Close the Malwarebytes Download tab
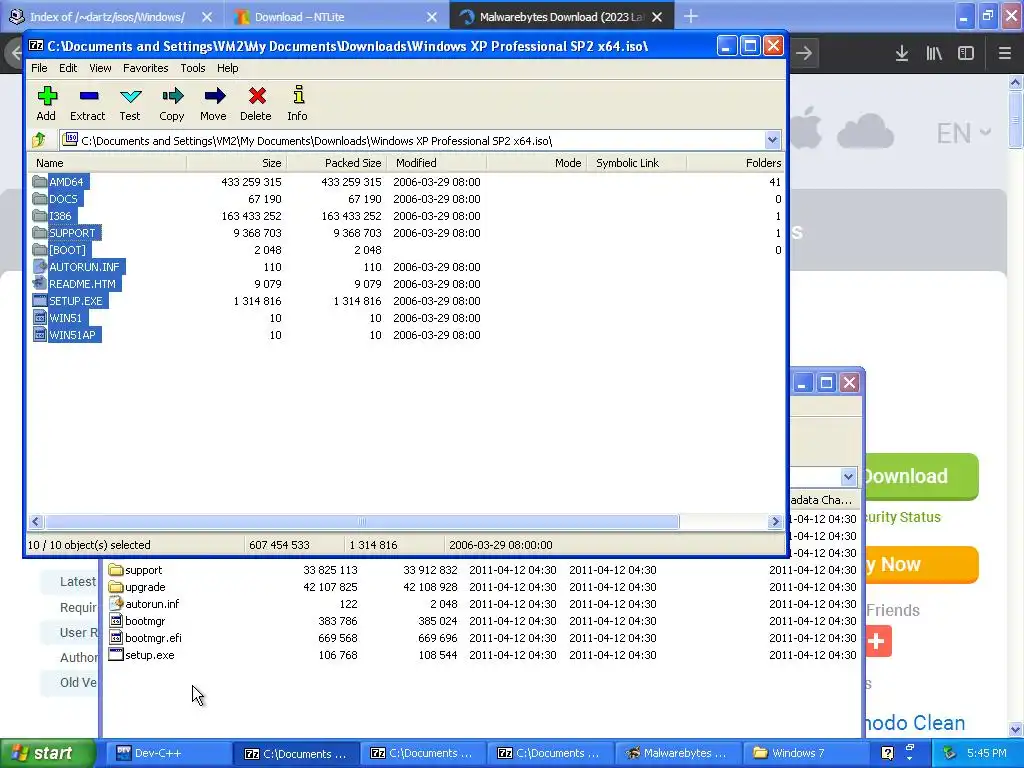The width and height of the screenshot is (1024, 768). [657, 17]
